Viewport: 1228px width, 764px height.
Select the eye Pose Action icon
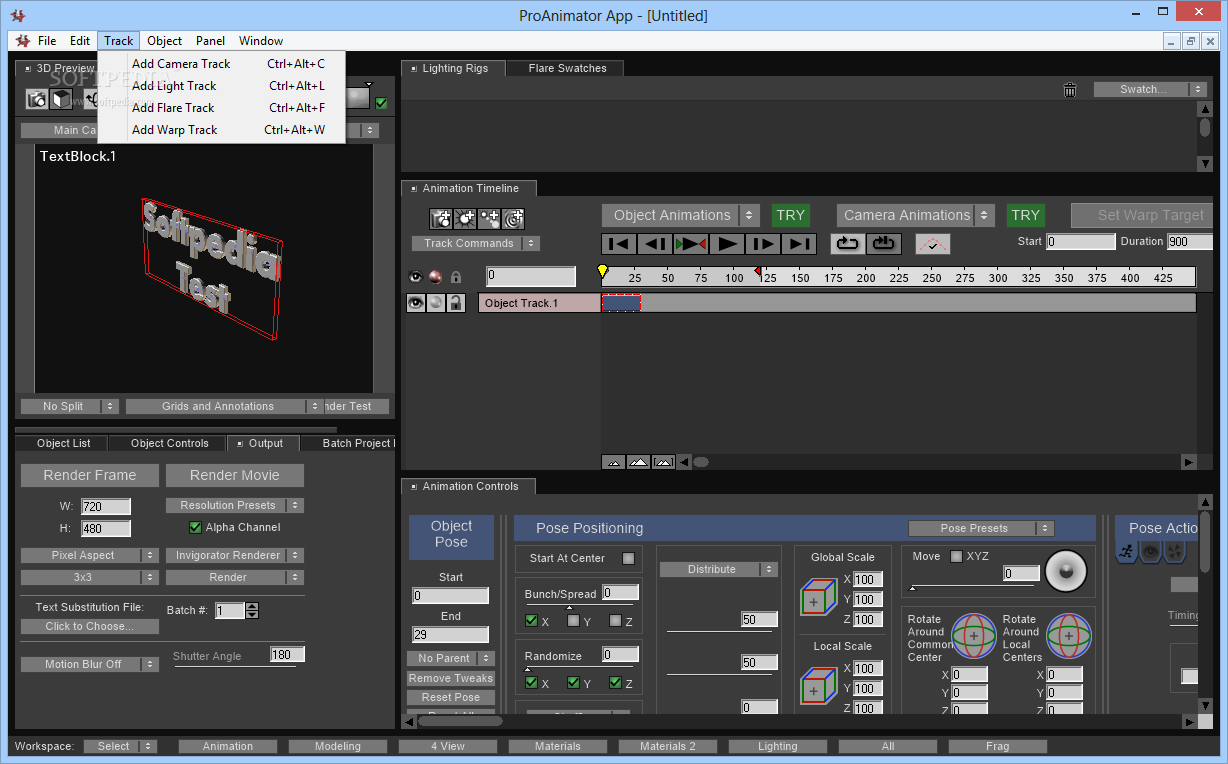pyautogui.click(x=1150, y=551)
